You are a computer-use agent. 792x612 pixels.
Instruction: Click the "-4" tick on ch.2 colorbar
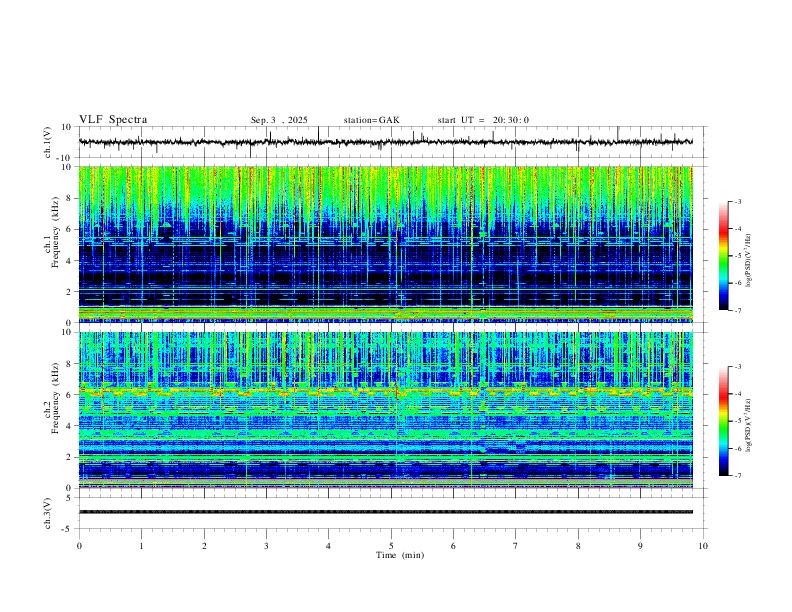[x=737, y=394]
